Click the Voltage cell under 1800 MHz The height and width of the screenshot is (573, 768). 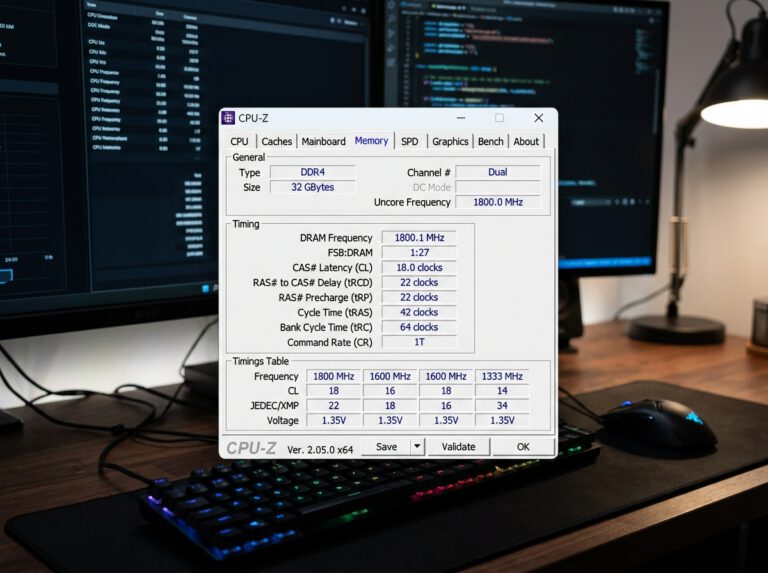(x=334, y=420)
